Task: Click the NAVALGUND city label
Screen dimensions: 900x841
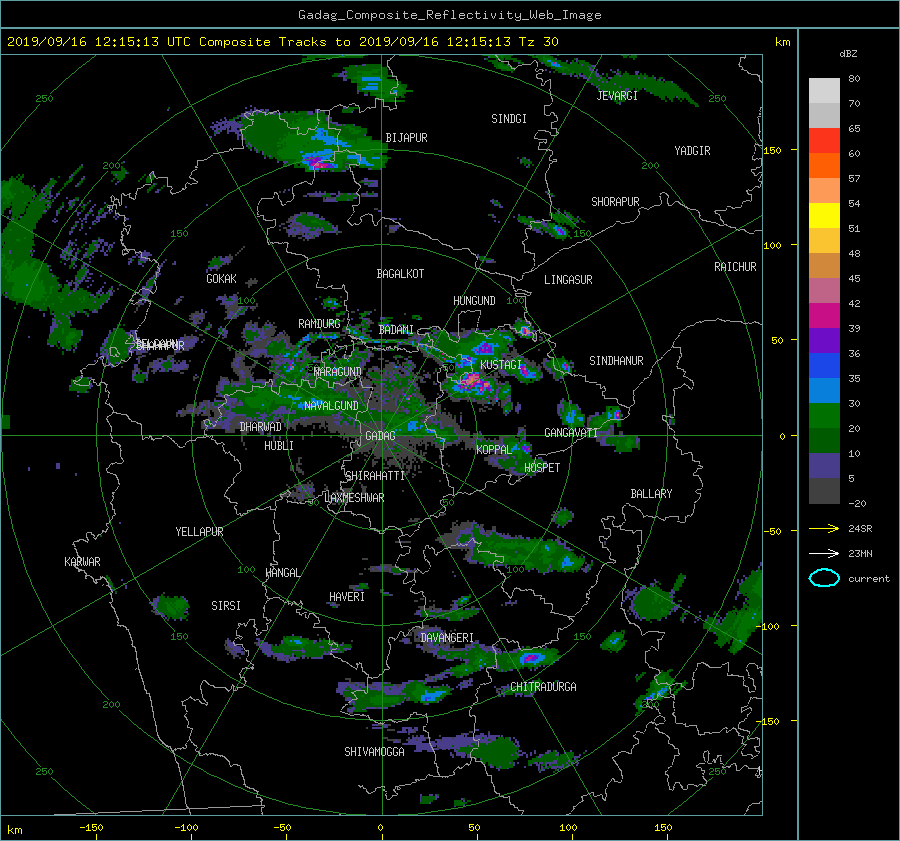Action: (331, 406)
